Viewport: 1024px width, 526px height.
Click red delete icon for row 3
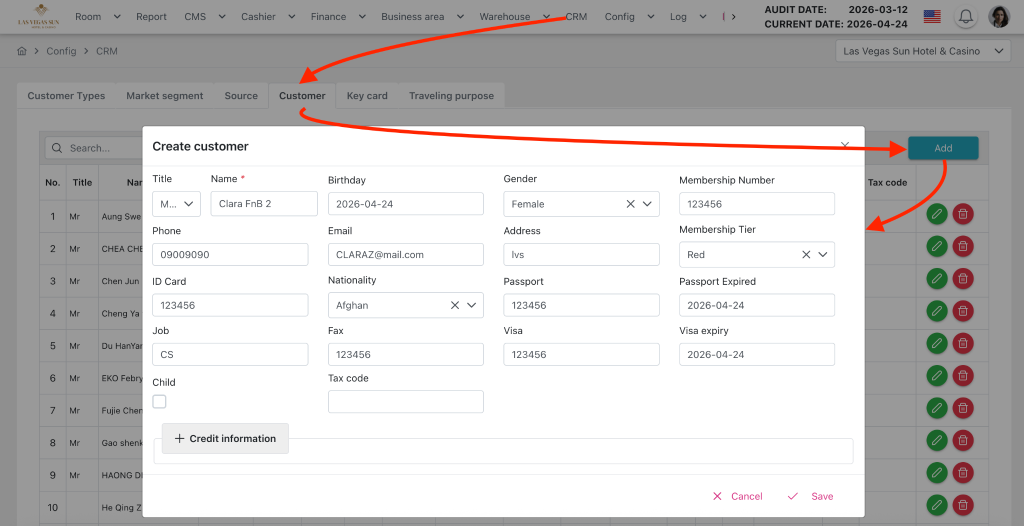click(962, 279)
